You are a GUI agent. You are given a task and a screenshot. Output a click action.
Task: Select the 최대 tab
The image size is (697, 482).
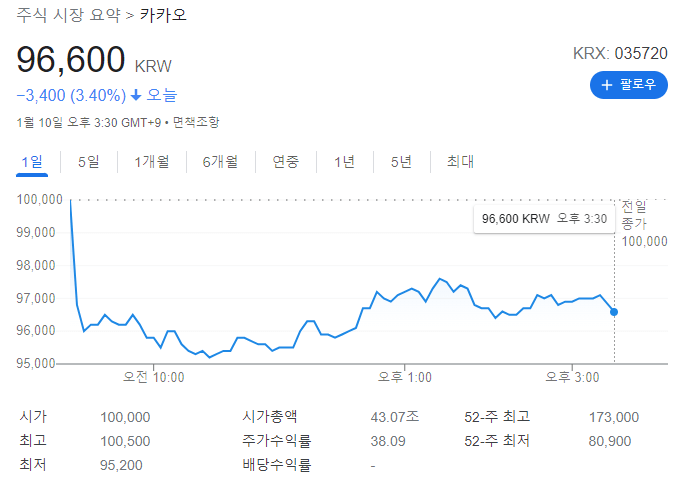click(x=460, y=162)
